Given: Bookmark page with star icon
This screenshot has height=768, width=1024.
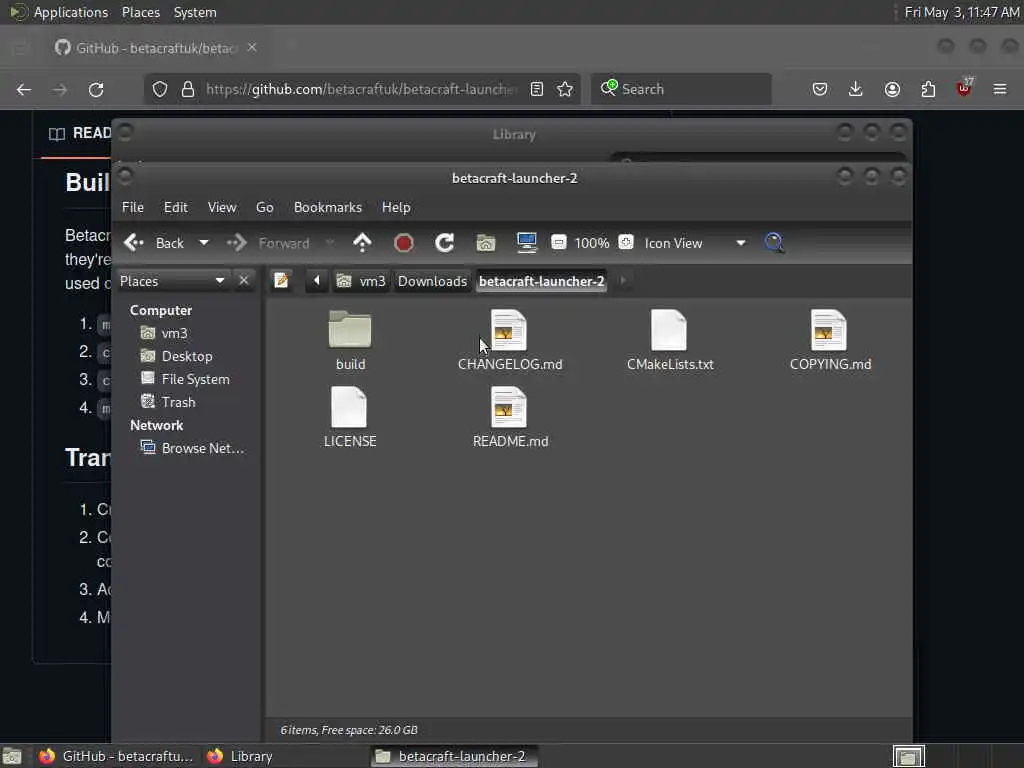Looking at the screenshot, I should 566,89.
